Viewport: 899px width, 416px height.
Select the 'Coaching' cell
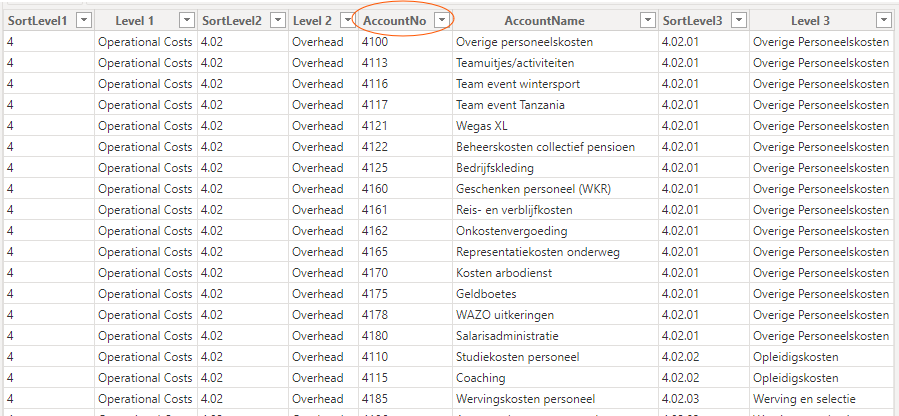(x=555, y=378)
